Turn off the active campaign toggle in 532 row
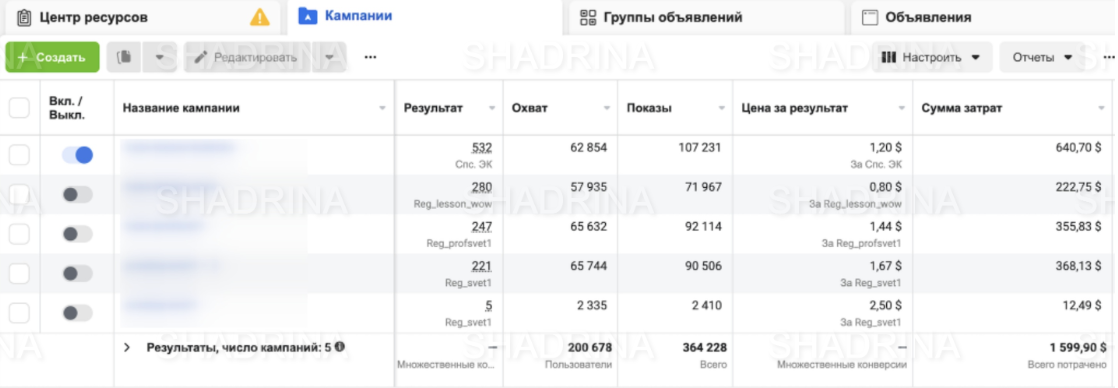This screenshot has height=388, width=1118. (77, 155)
